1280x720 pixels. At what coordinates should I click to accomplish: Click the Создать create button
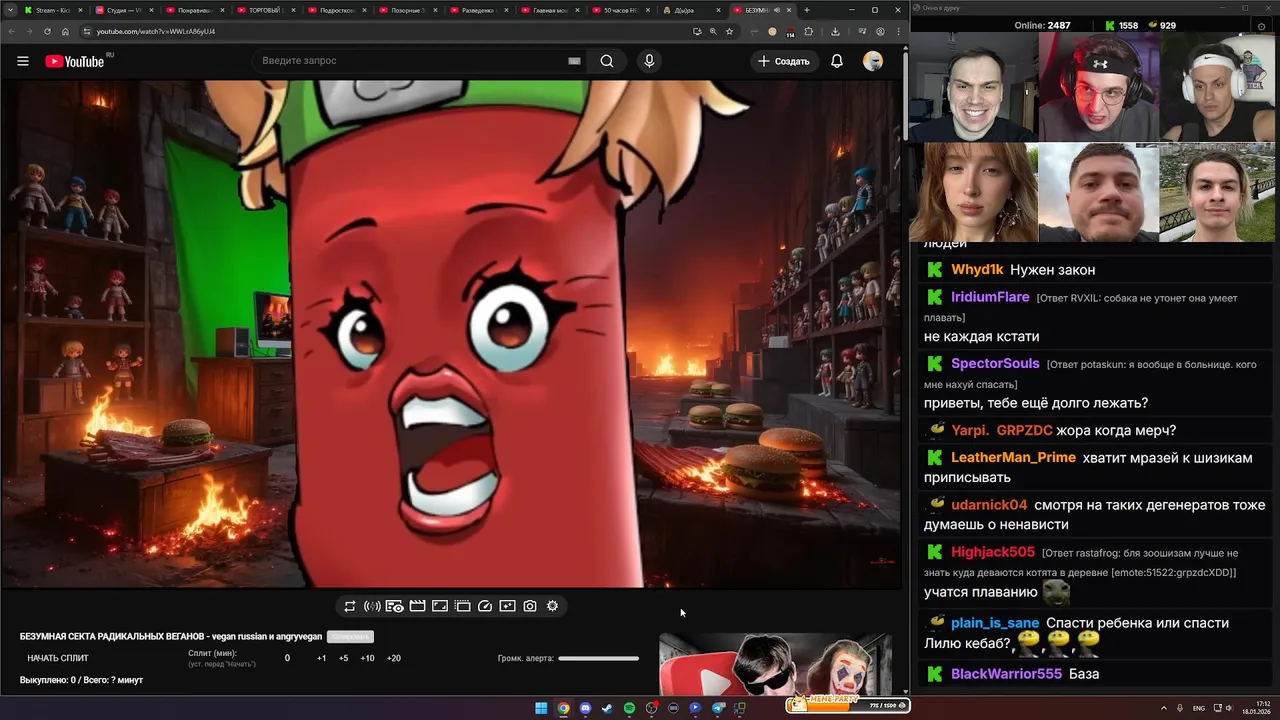click(783, 61)
